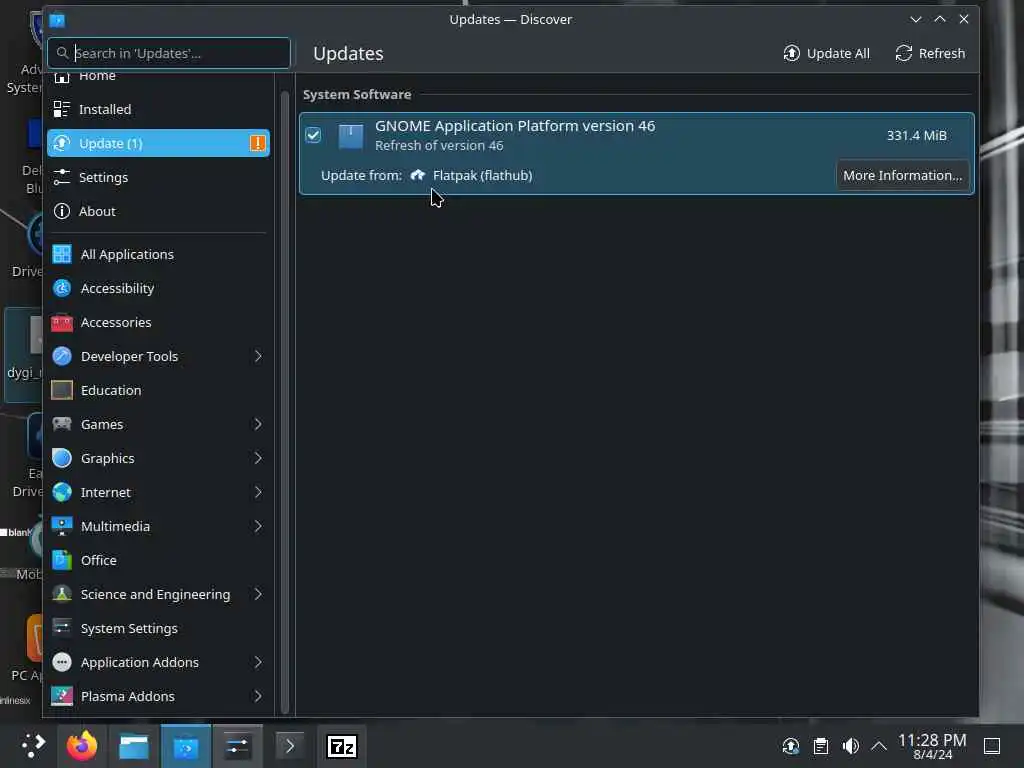Viewport: 1024px width, 768px height.
Task: Expand the Multimedia category arrow
Action: [x=258, y=526]
